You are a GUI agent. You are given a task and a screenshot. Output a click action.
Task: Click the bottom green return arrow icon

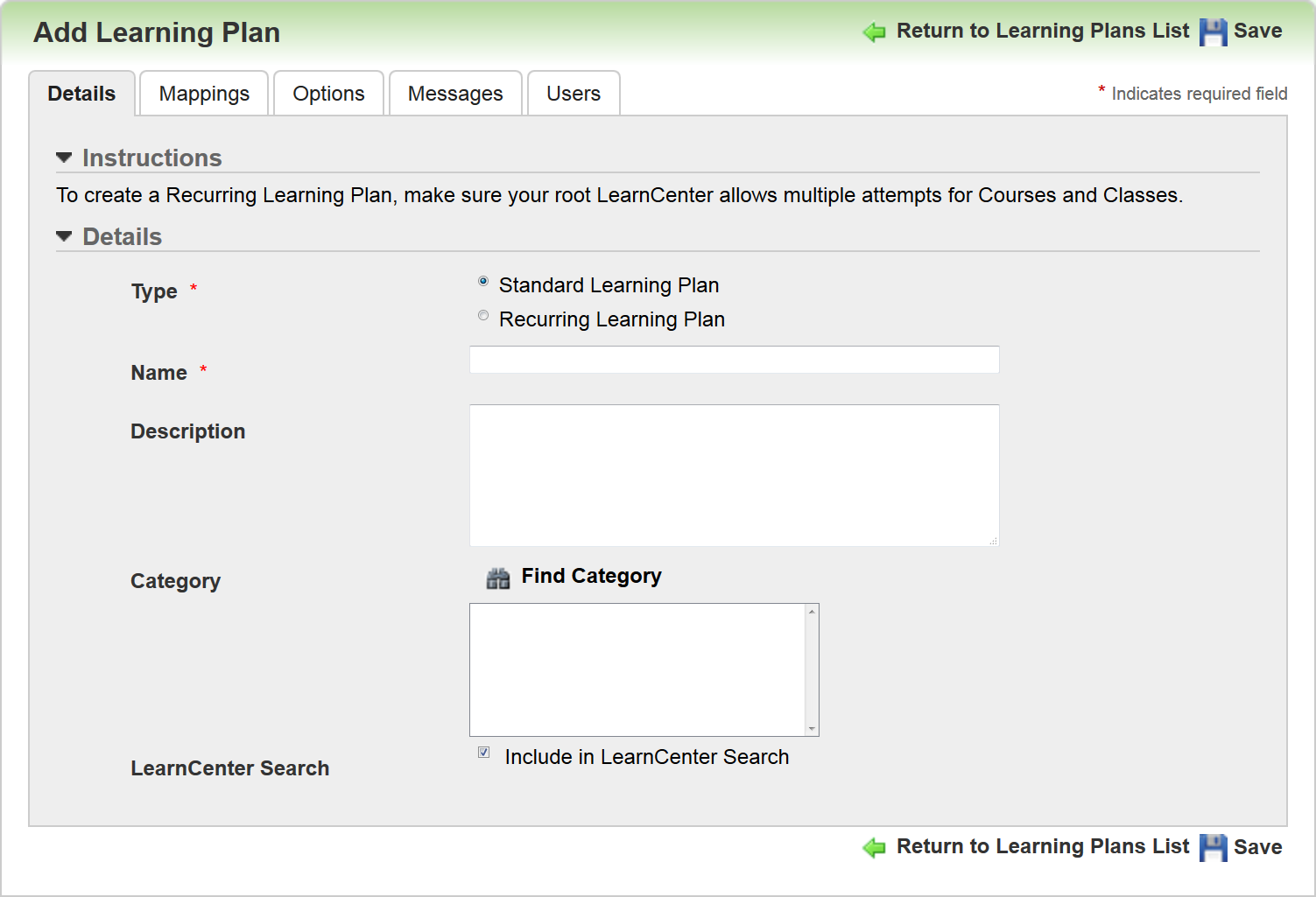click(x=874, y=847)
